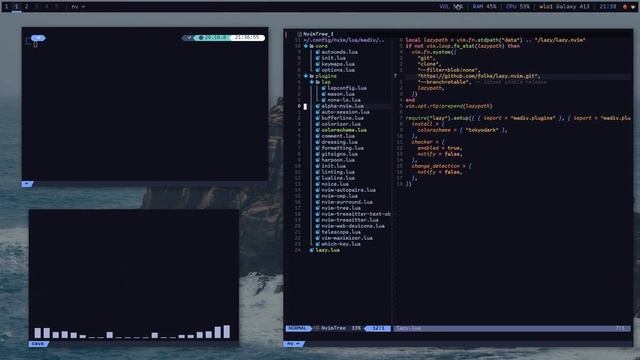This screenshot has width=640, height=360.
Task: Click the Lua icon beside gitsigns.lua
Action: click(318, 154)
